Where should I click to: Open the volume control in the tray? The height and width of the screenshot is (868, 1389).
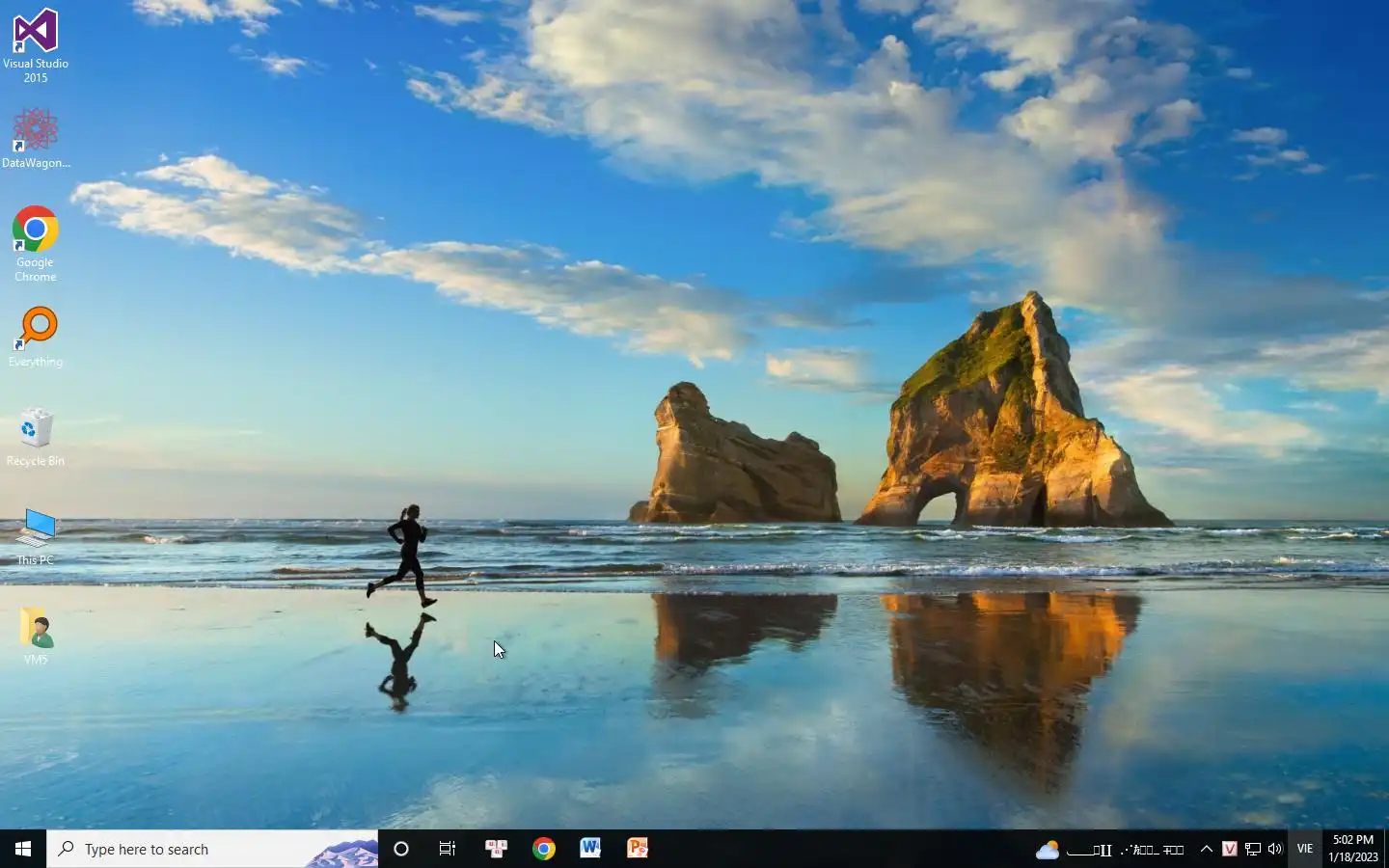[1275, 849]
